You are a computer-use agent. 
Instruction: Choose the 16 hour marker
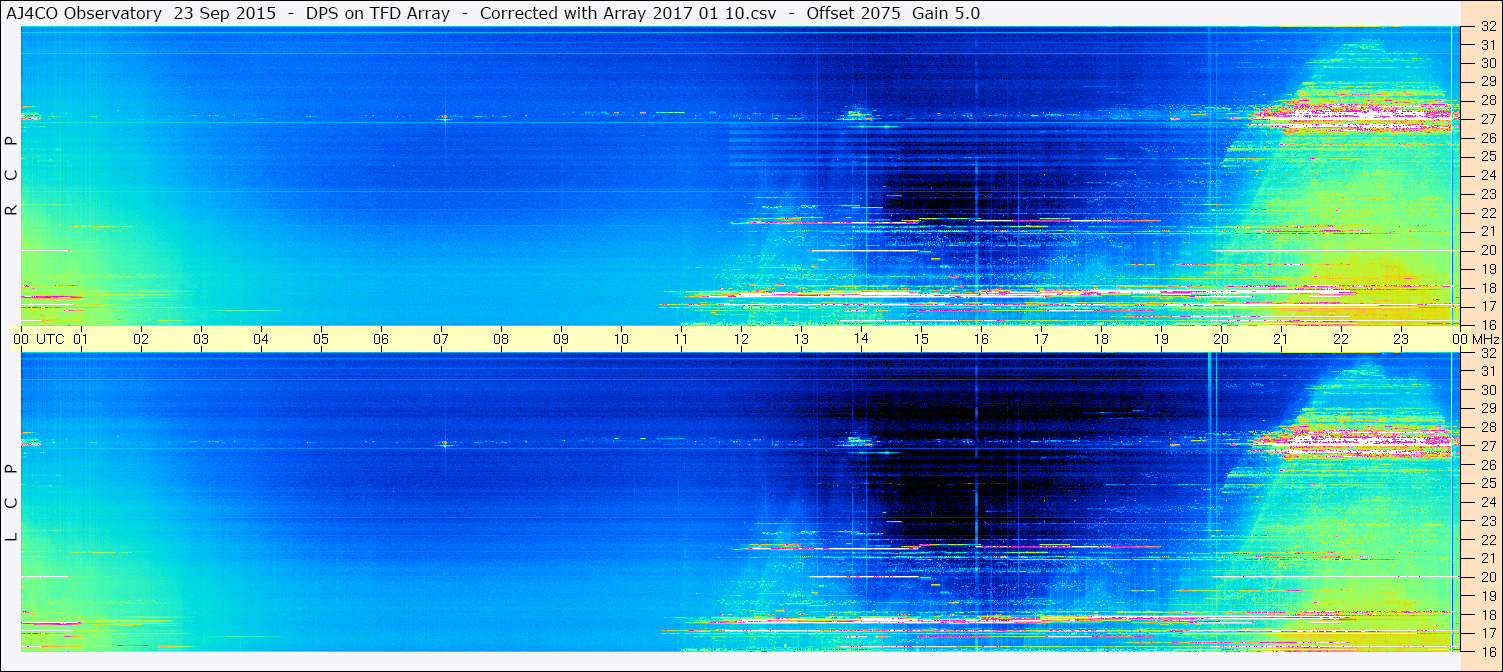point(981,339)
